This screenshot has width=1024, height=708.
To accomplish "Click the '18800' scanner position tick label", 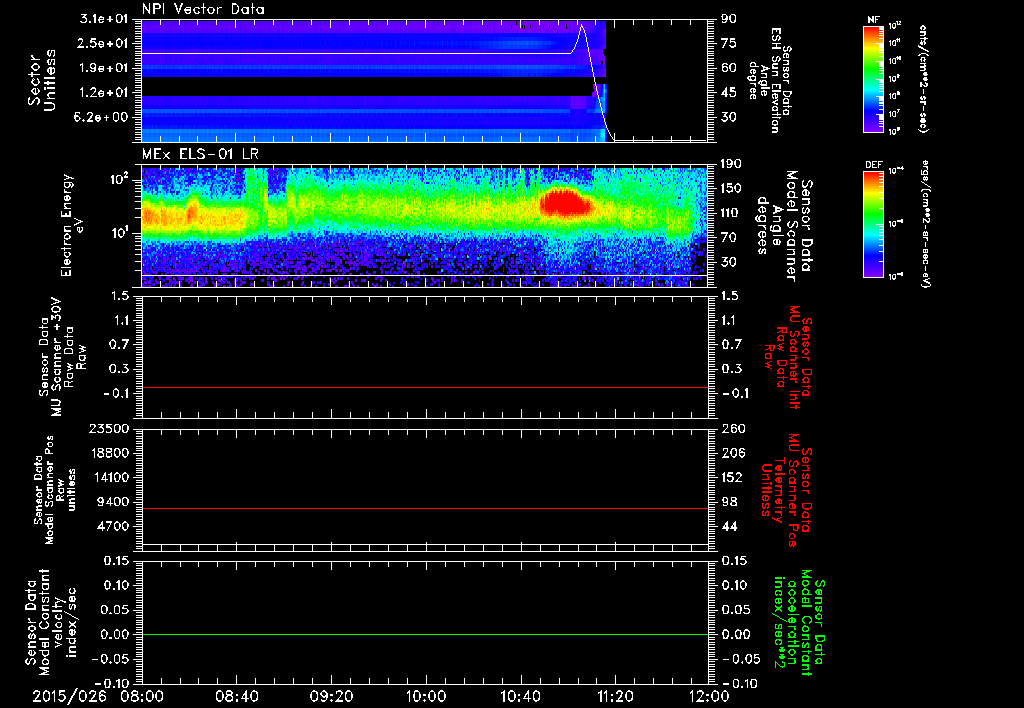I will click(x=110, y=453).
